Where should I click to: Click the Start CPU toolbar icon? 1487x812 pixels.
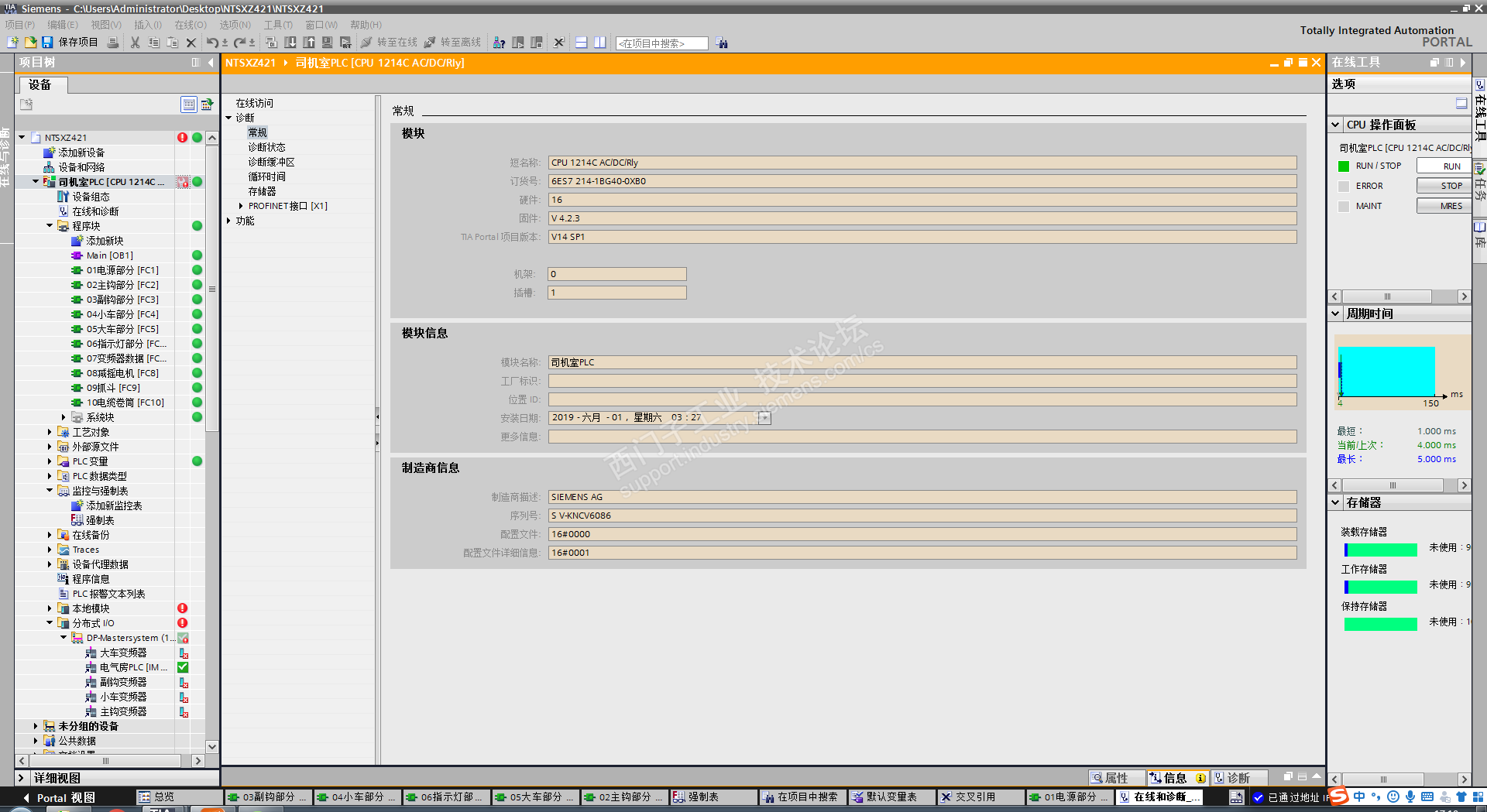point(518,43)
